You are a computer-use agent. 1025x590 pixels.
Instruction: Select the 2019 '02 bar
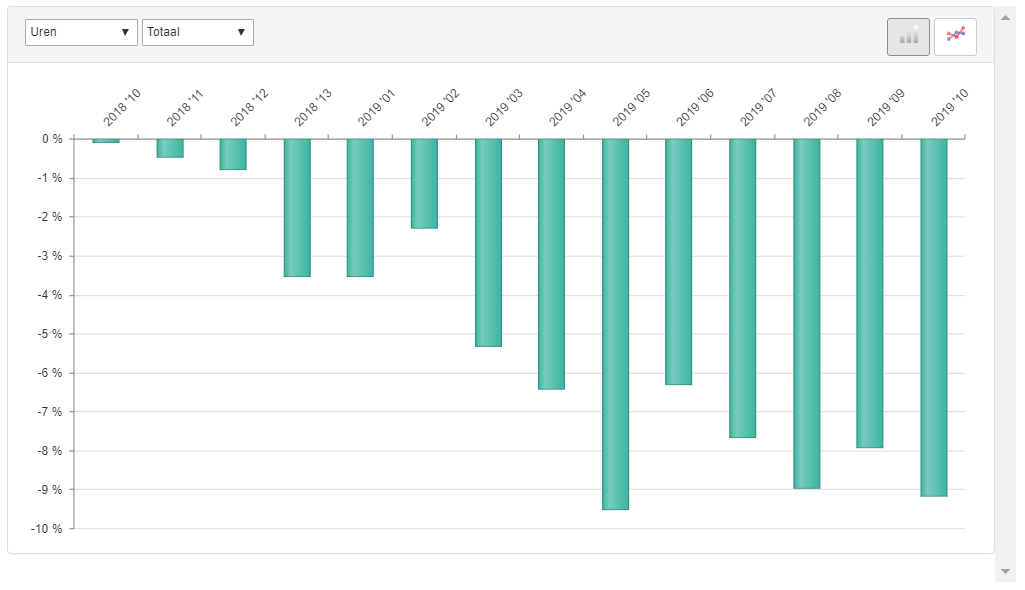point(424,184)
